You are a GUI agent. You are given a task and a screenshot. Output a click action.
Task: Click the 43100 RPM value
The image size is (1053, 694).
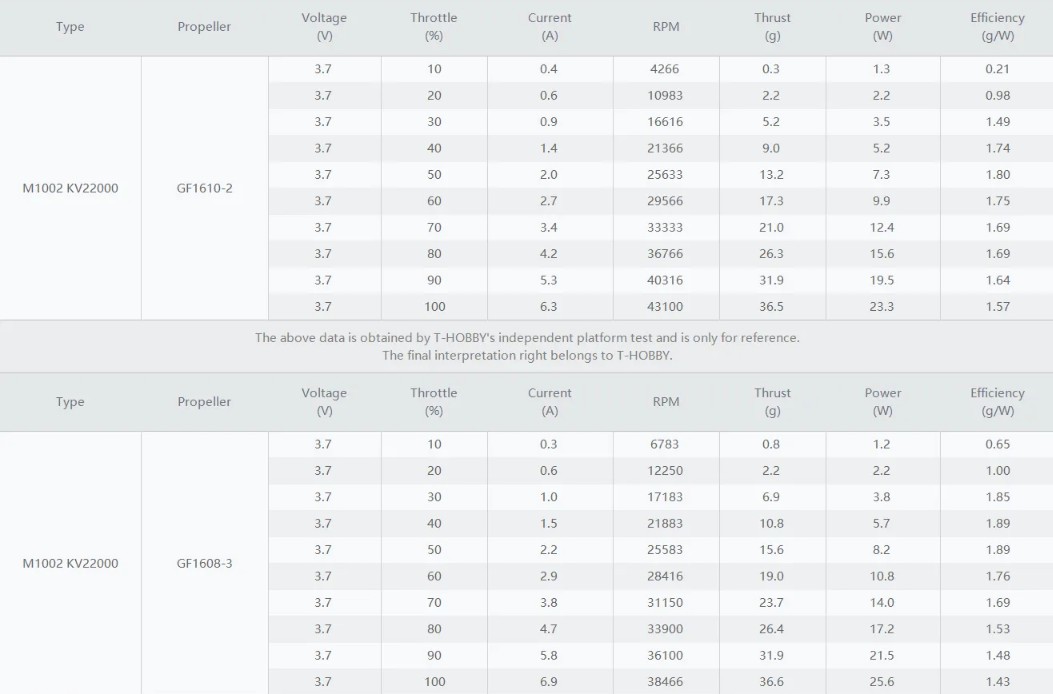pyautogui.click(x=665, y=306)
